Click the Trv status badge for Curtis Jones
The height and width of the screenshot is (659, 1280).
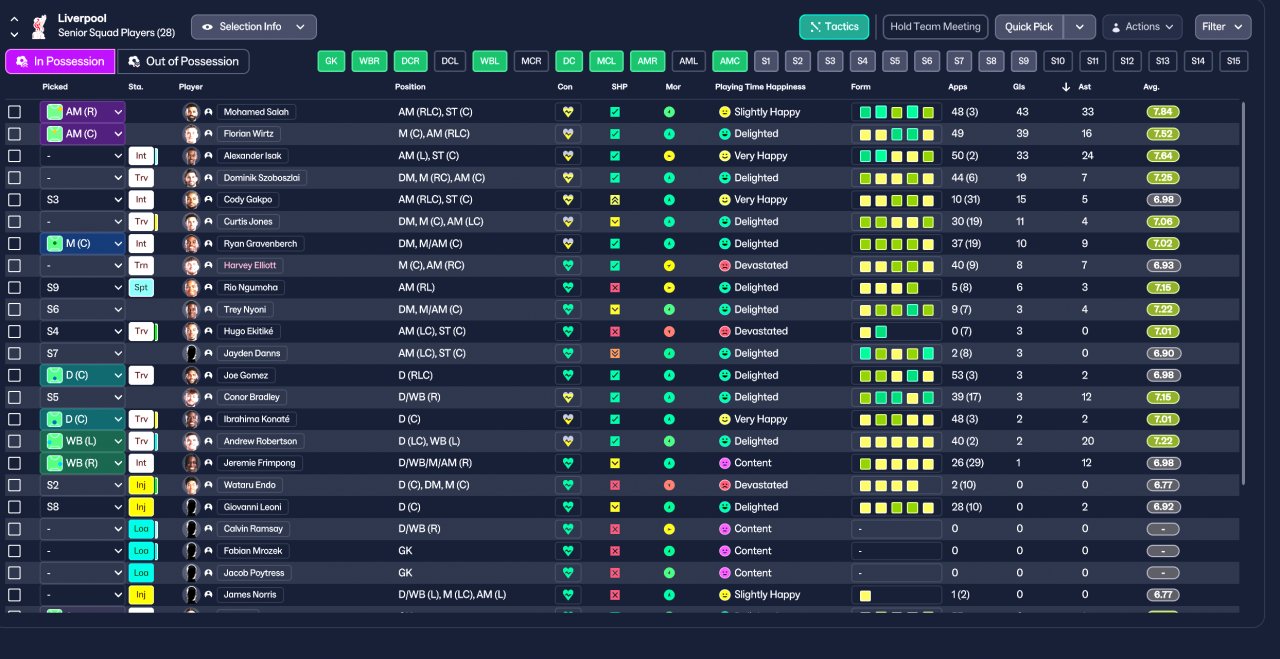(141, 222)
